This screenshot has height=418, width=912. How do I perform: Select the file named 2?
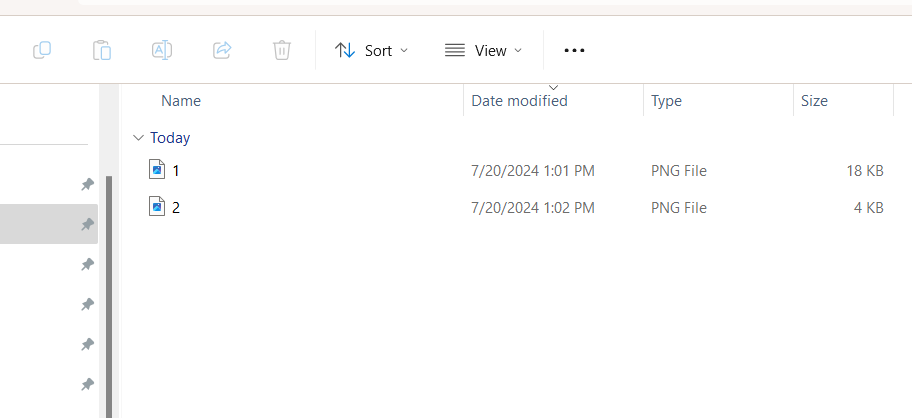(176, 208)
